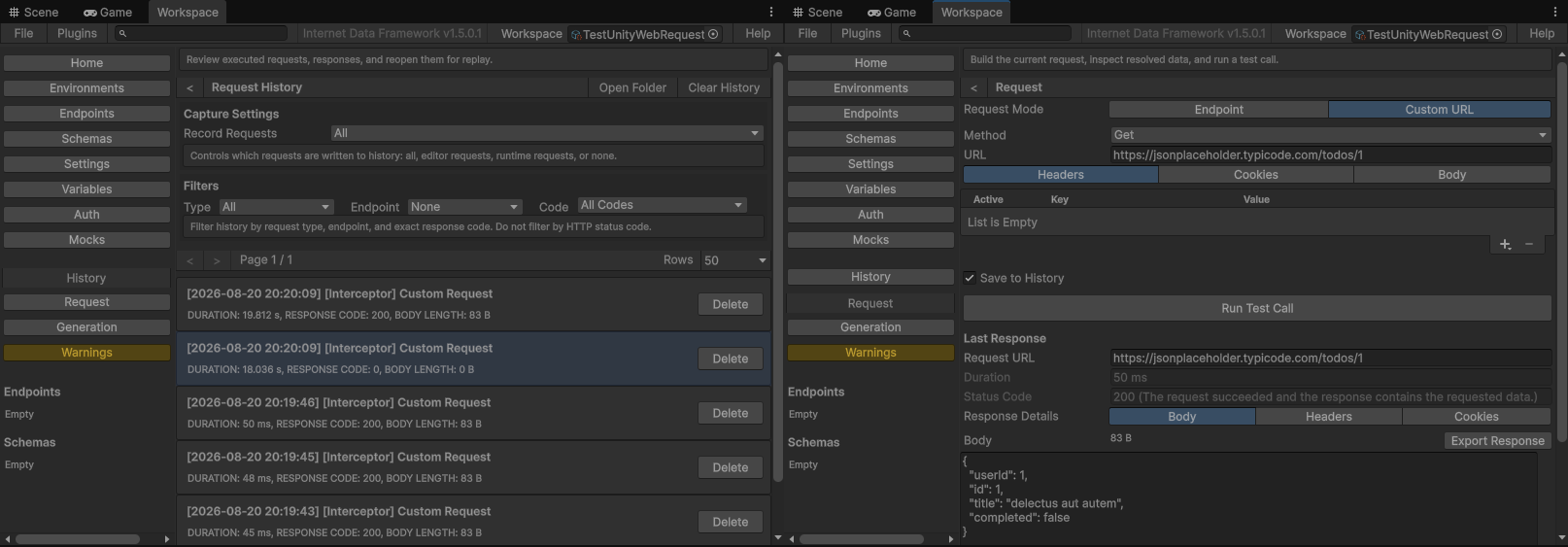This screenshot has height=547, width=1568.
Task: Go back using the arrow beside the Request title
Action: pyautogui.click(x=973, y=87)
